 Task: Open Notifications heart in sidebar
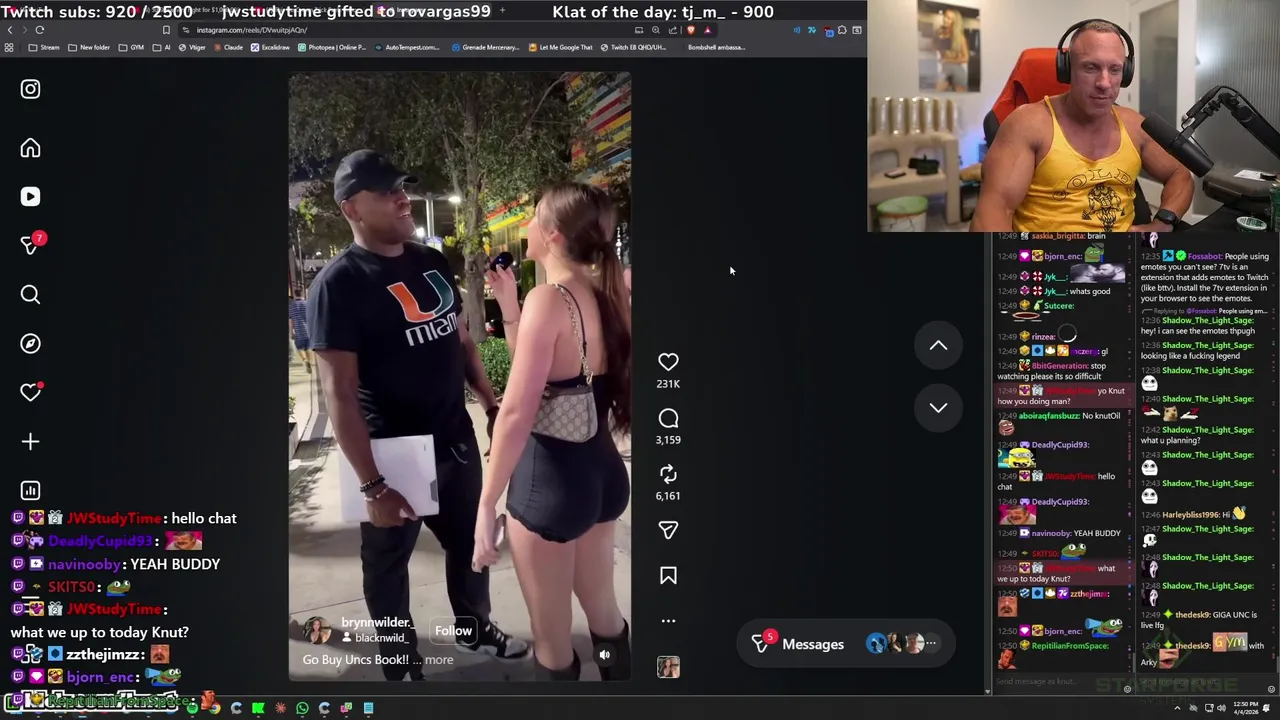tap(30, 392)
